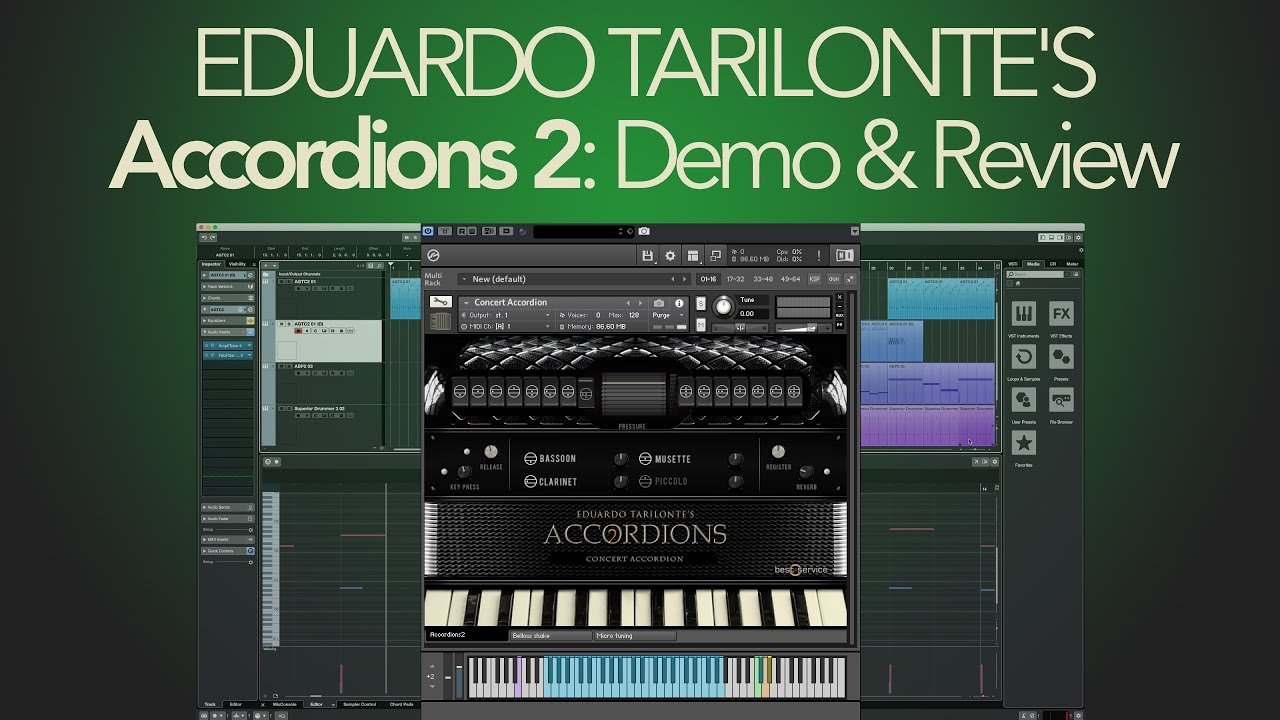Enable the Piccolo reed switch
This screenshot has width=1280, height=720.
(645, 481)
